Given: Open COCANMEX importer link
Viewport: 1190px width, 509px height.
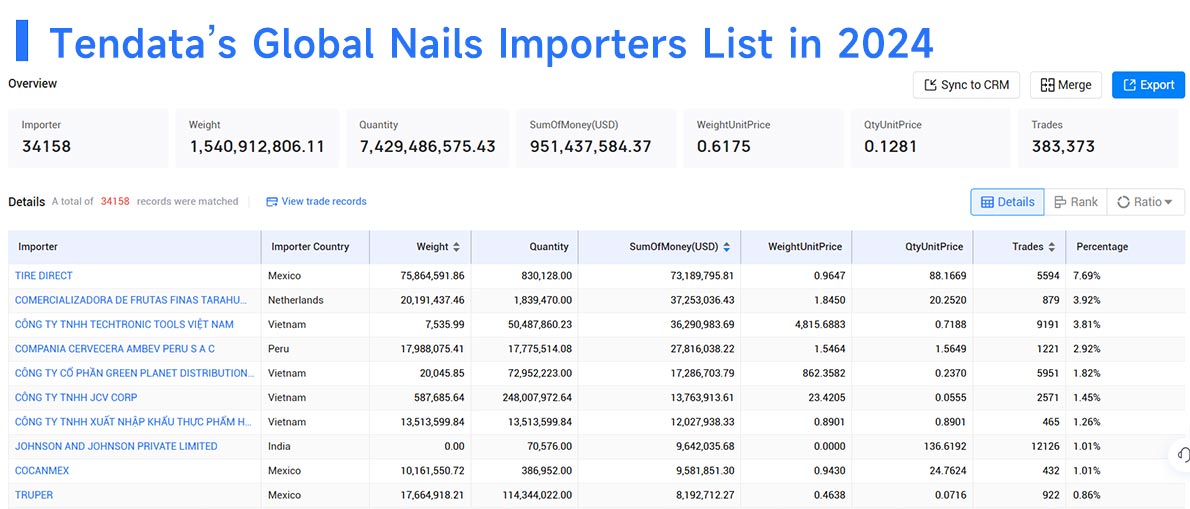Looking at the screenshot, I should click(x=42, y=470).
